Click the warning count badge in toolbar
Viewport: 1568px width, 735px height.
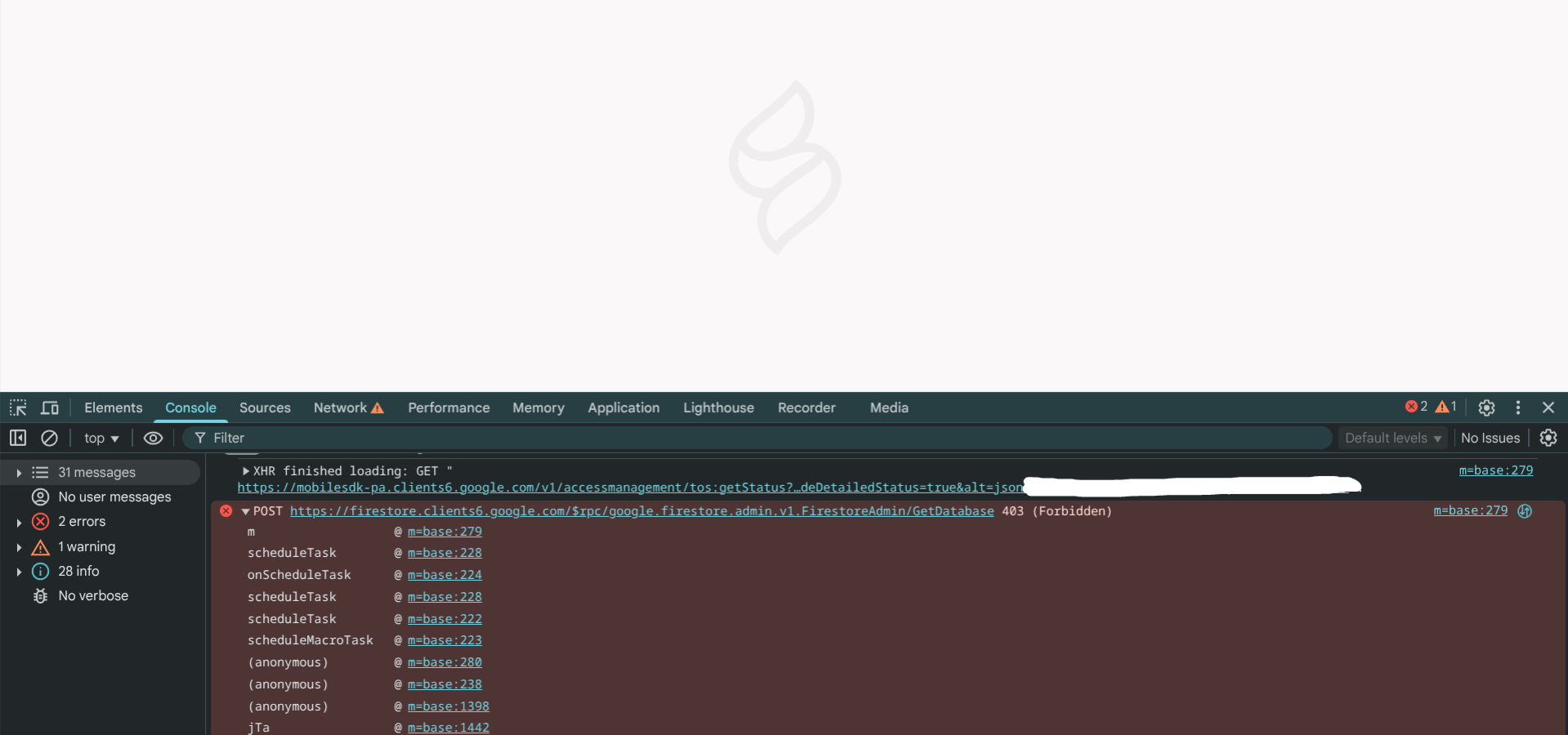point(1446,407)
